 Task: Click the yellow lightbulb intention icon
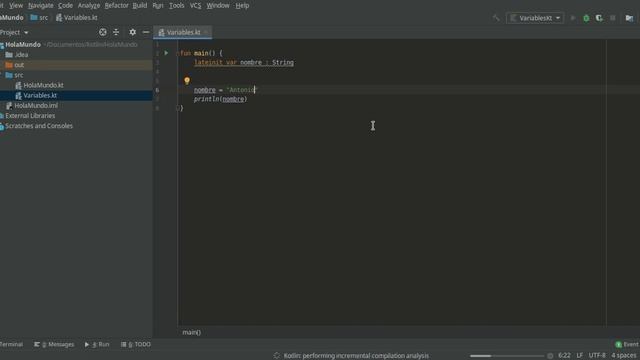[x=187, y=81]
